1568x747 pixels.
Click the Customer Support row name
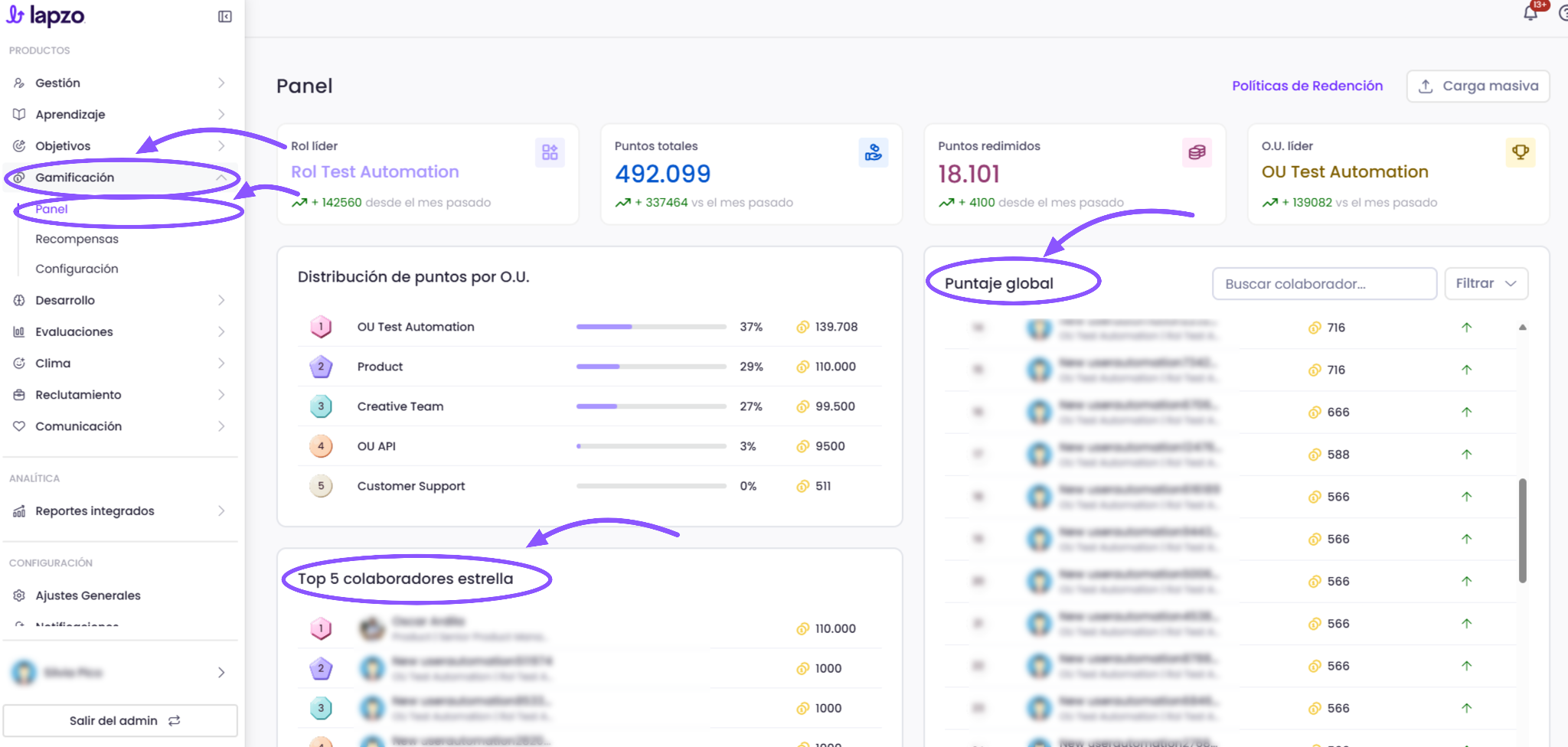(411, 486)
